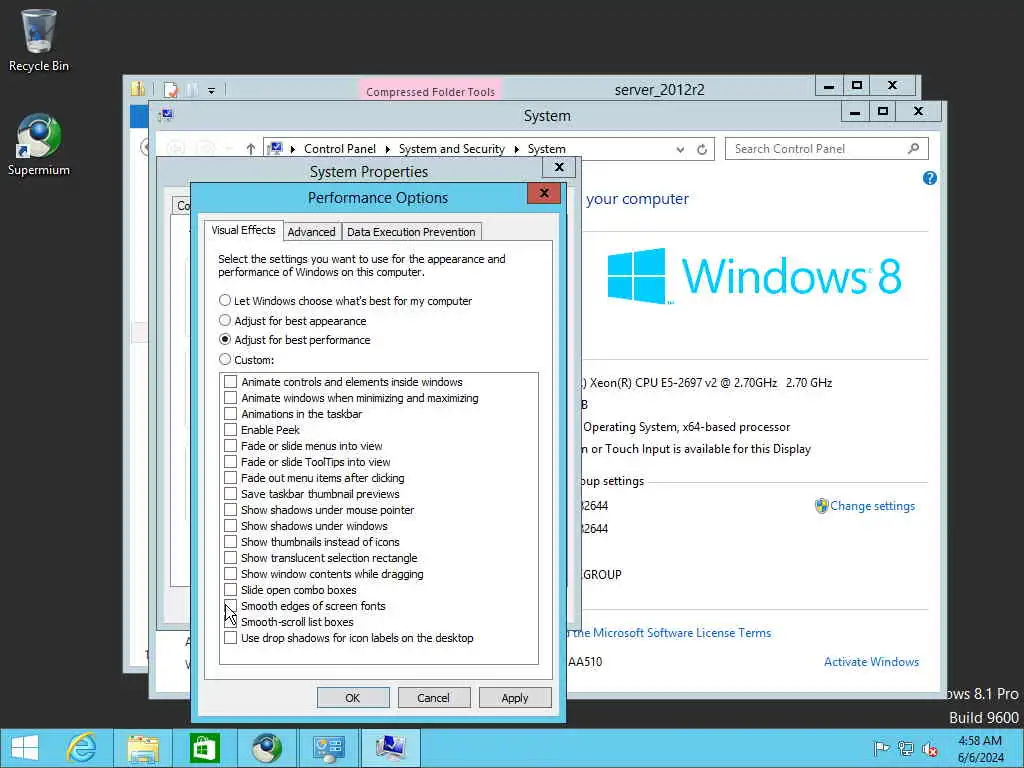Open Change settings link

[872, 506]
